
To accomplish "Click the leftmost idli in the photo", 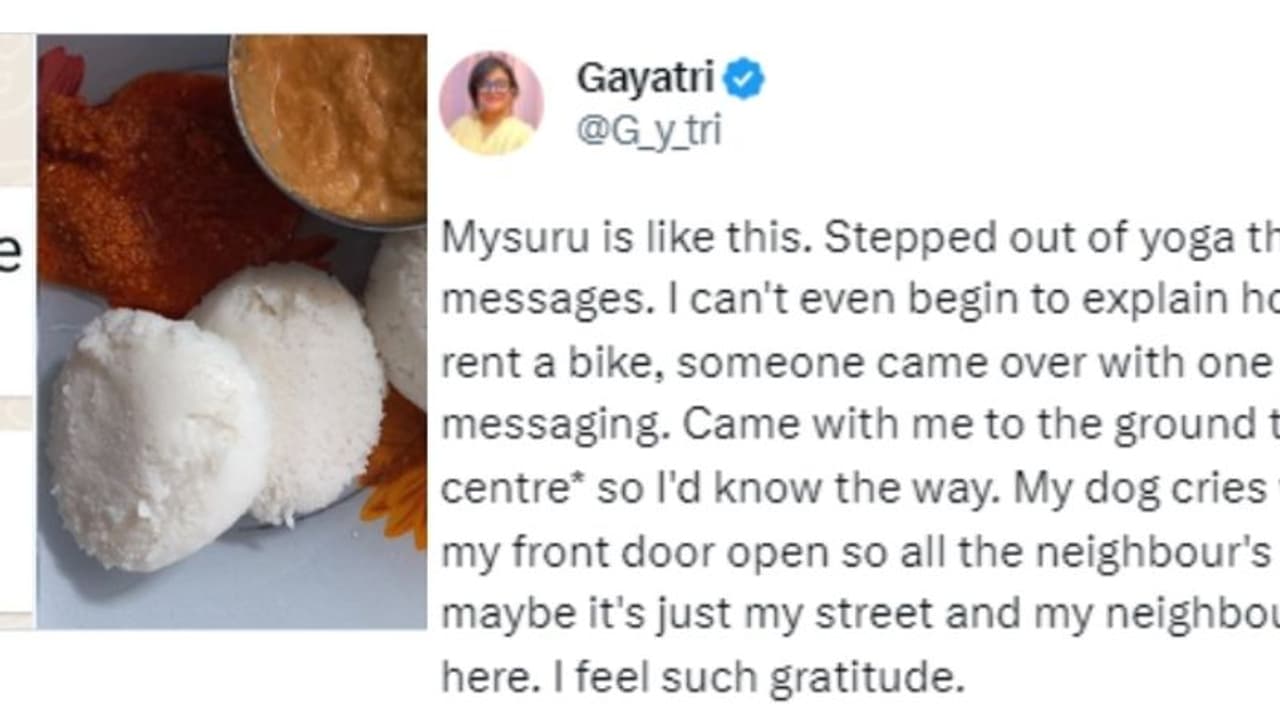I will coord(157,440).
